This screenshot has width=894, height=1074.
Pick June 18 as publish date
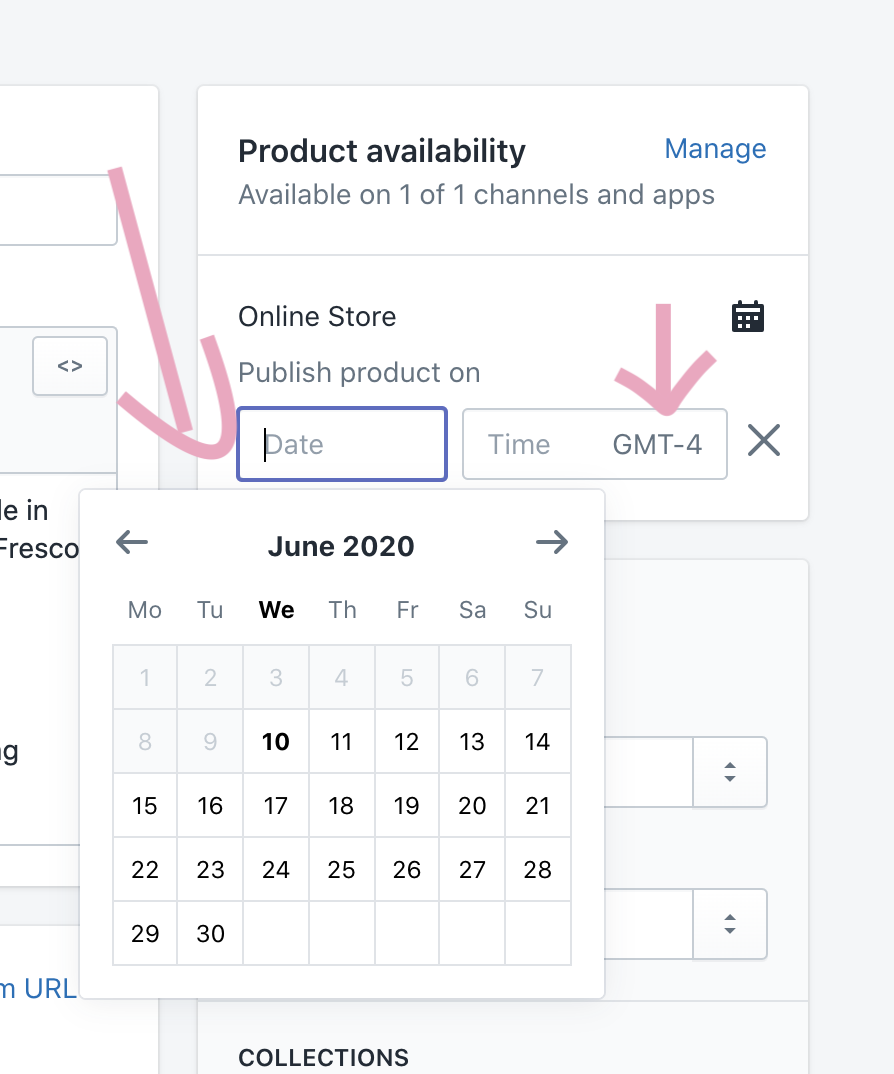click(341, 806)
